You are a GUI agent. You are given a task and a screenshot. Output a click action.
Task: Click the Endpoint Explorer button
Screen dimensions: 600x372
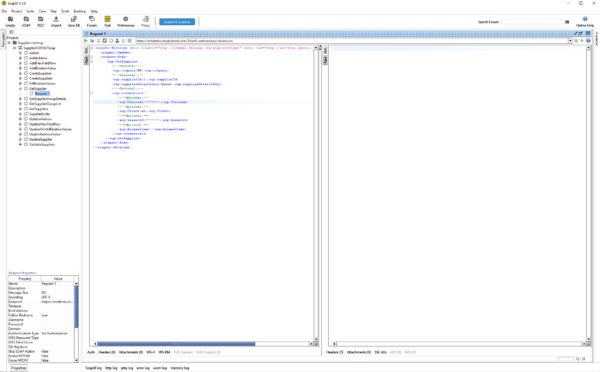tap(177, 22)
